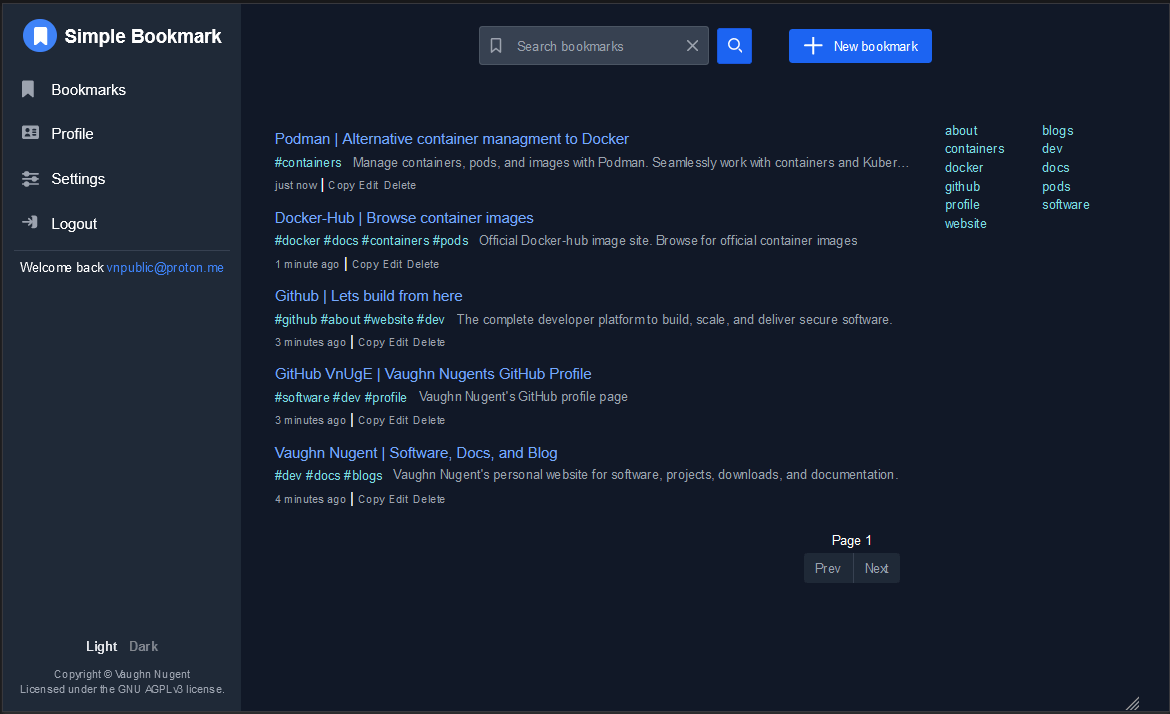
Task: Filter by 'software' tag in tag list
Action: tap(1066, 204)
